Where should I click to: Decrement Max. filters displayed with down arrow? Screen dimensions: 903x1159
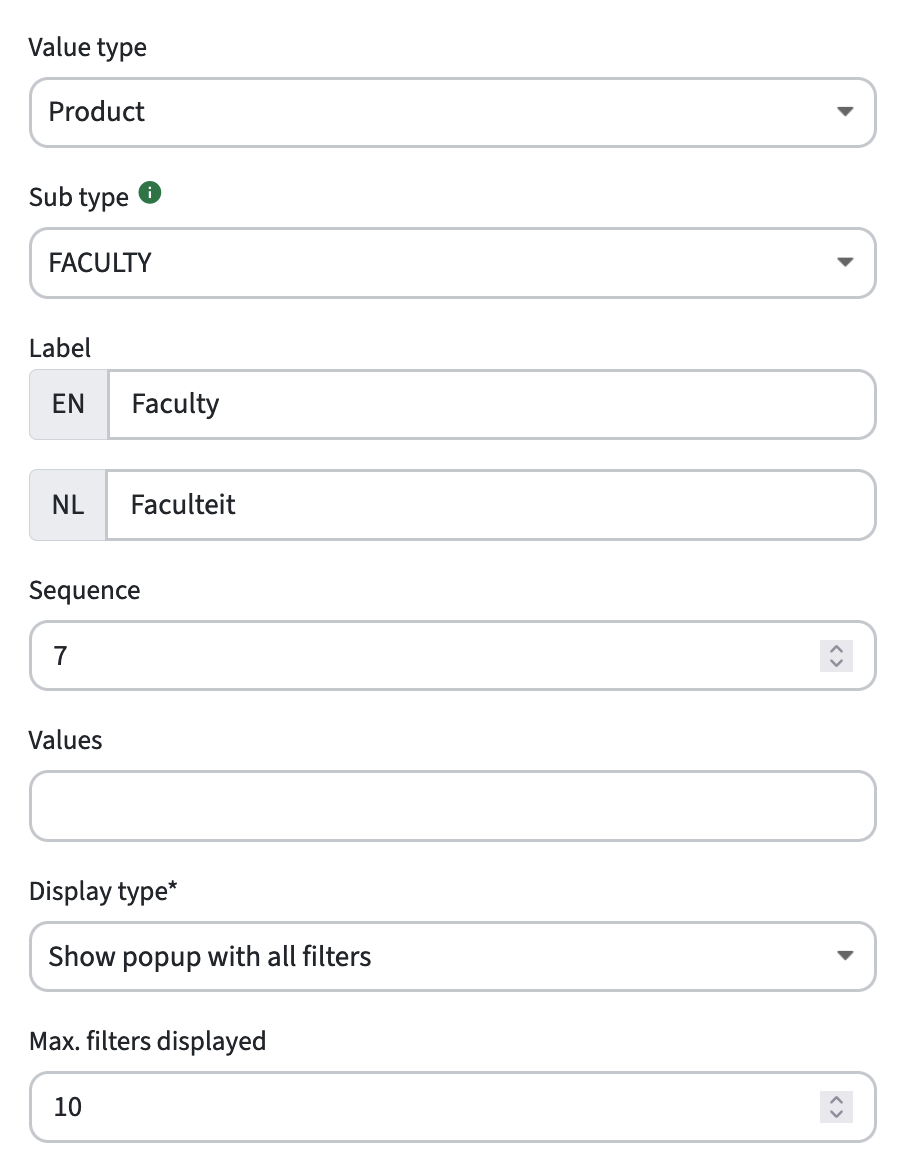pyautogui.click(x=836, y=1115)
